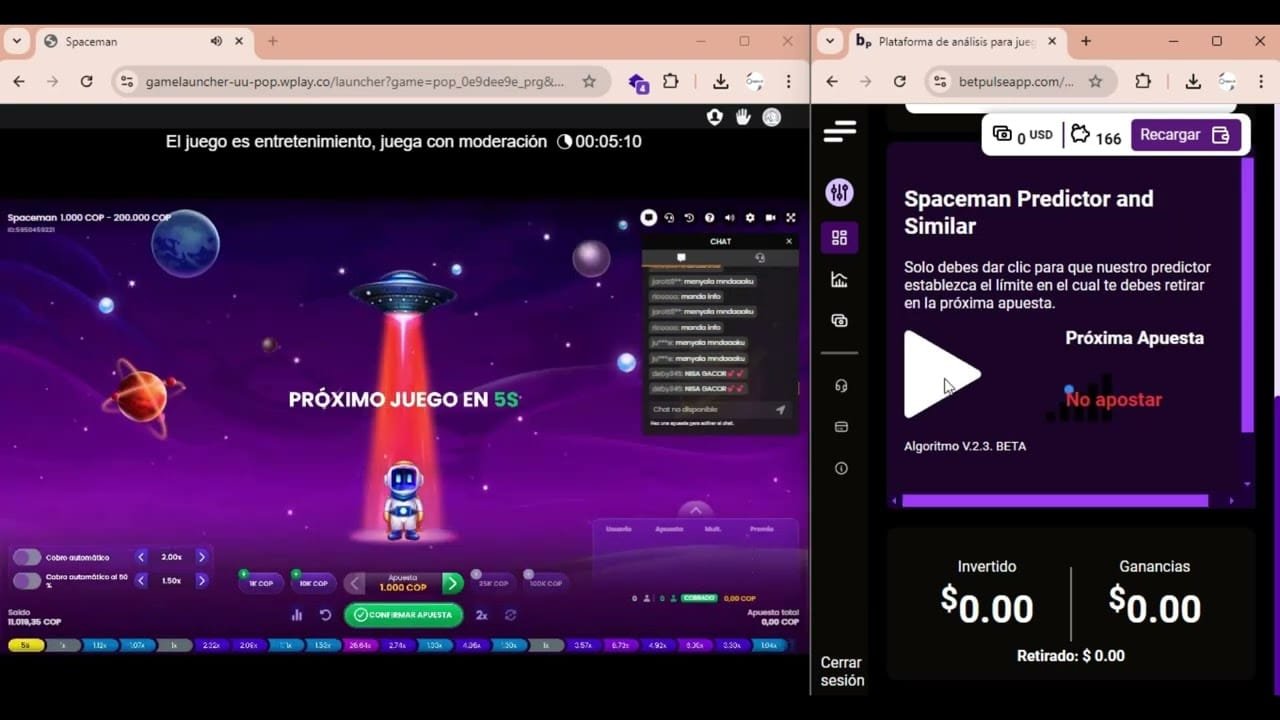Open the statistics bar chart icon near bet
1280x720 pixels.
coord(297,615)
